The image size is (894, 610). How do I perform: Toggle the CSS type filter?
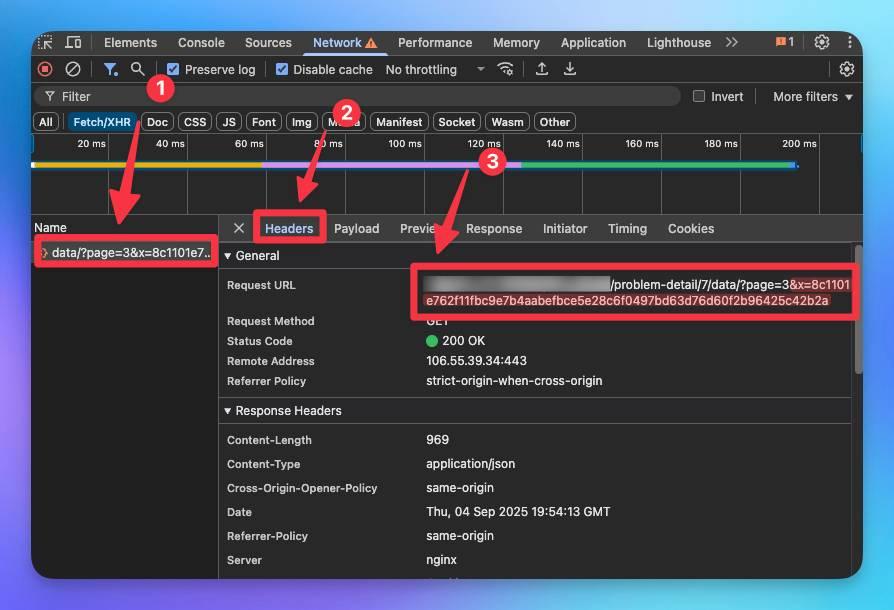[x=195, y=122]
